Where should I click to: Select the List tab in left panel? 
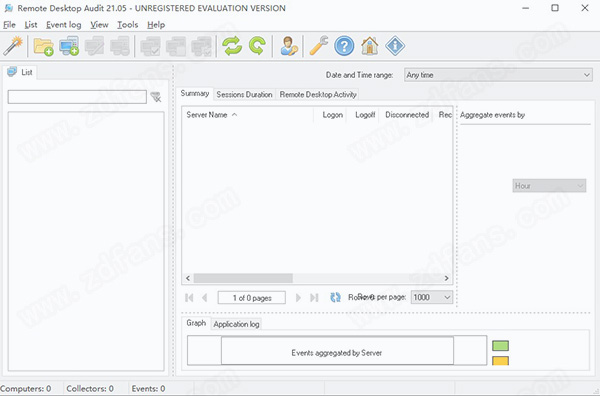(20, 72)
